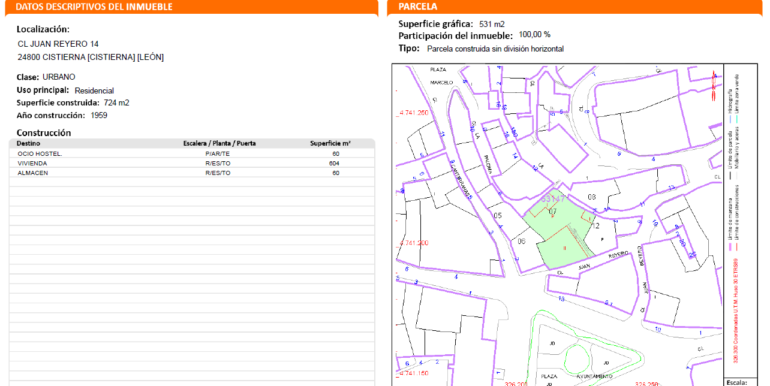Click the '4.741.250' coordinate label on map
Image resolution: width=770 pixels, height=386 pixels.
(x=414, y=112)
